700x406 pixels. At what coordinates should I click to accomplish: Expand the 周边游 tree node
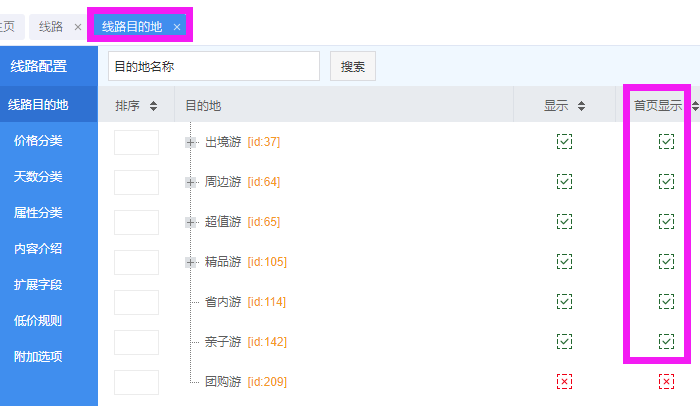[190, 182]
